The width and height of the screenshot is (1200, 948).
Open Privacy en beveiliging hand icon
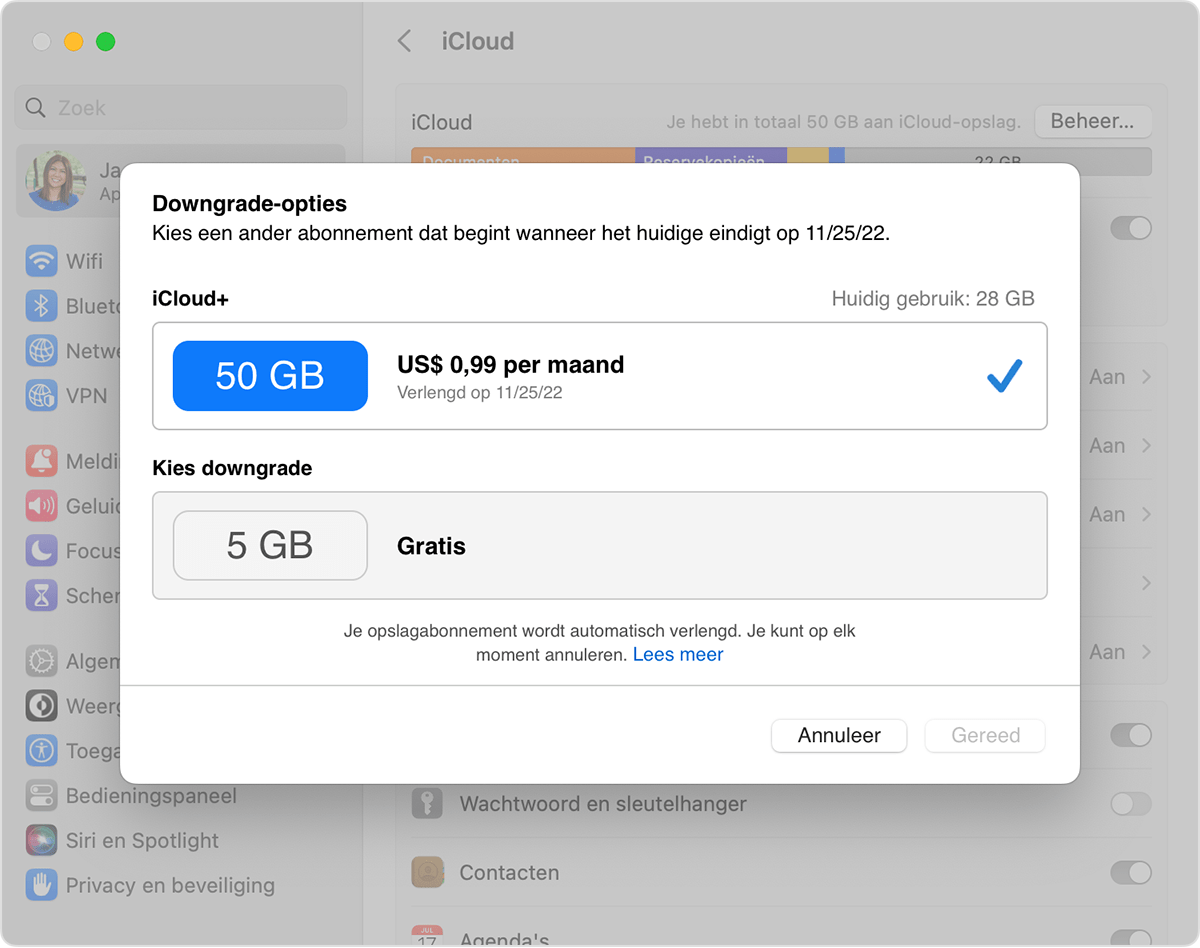point(41,885)
